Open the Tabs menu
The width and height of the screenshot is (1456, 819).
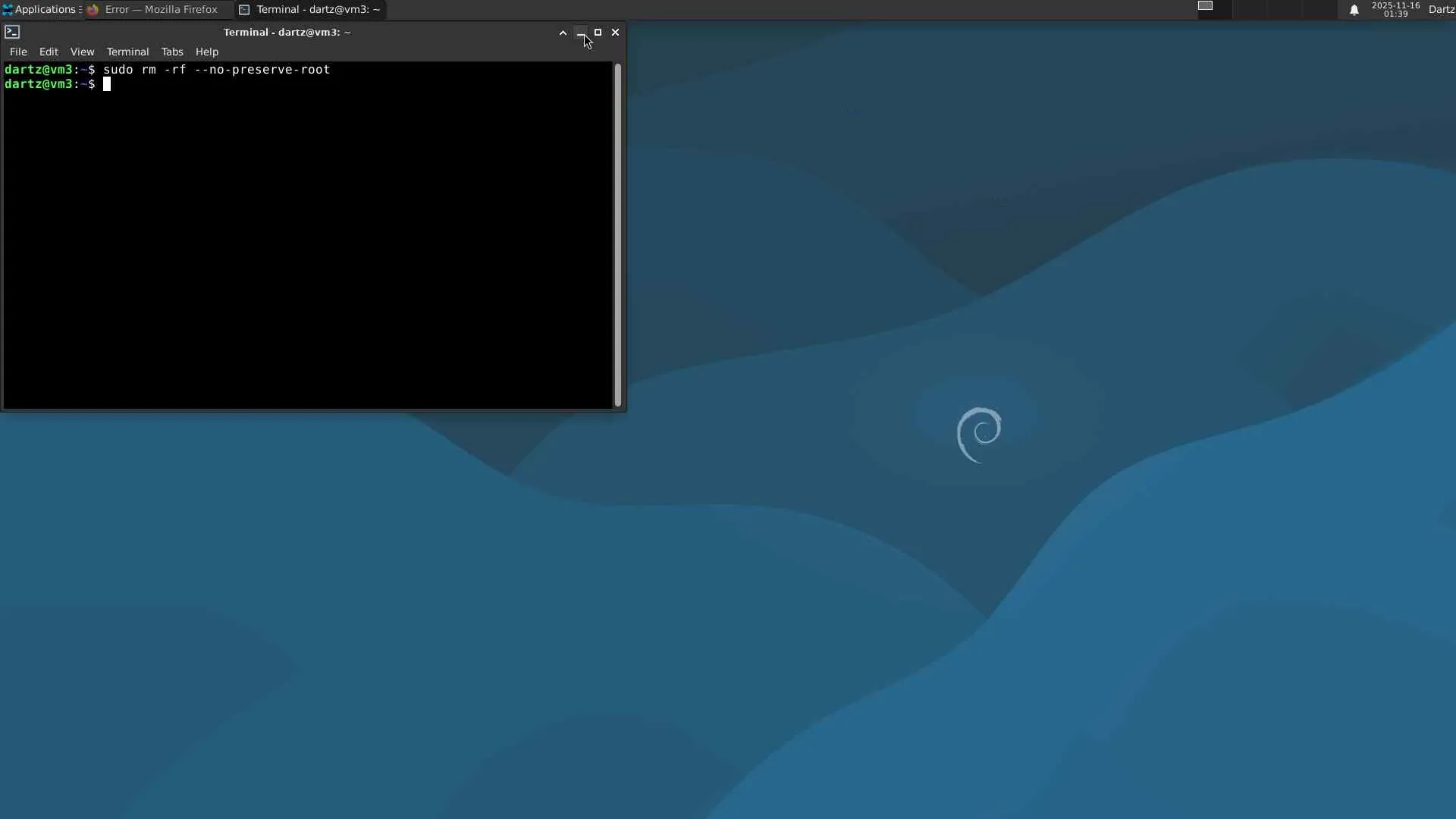tap(172, 52)
